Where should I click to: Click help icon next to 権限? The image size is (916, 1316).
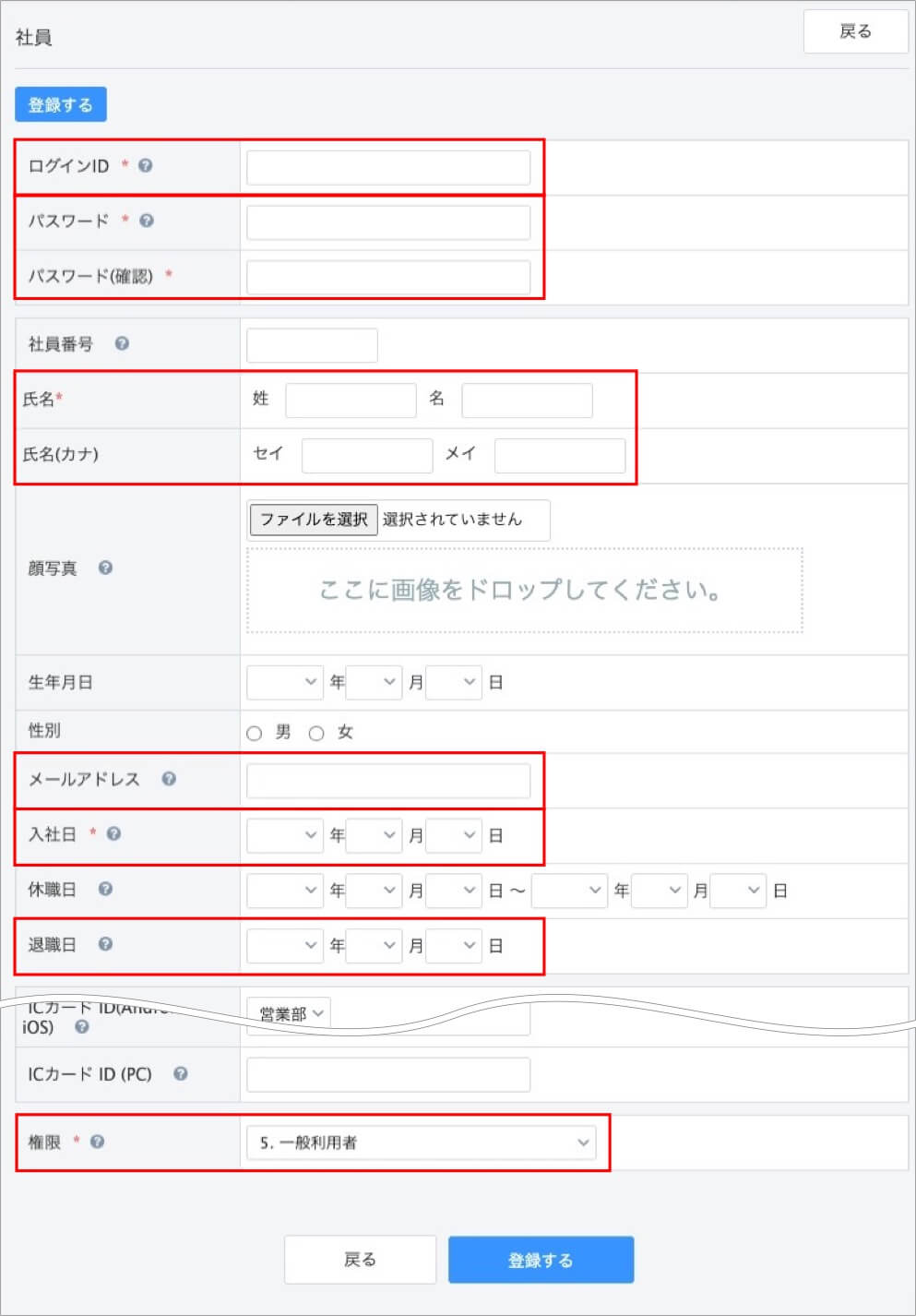[97, 1142]
